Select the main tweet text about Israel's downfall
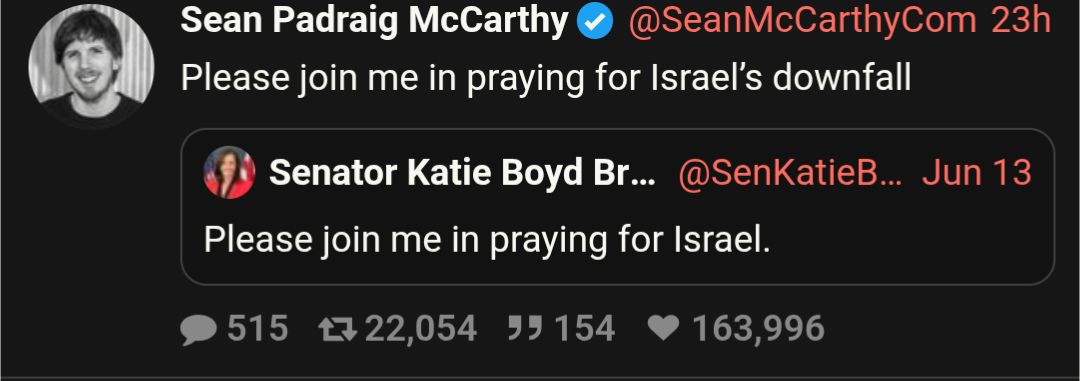This screenshot has height=381, width=1080. tap(546, 79)
